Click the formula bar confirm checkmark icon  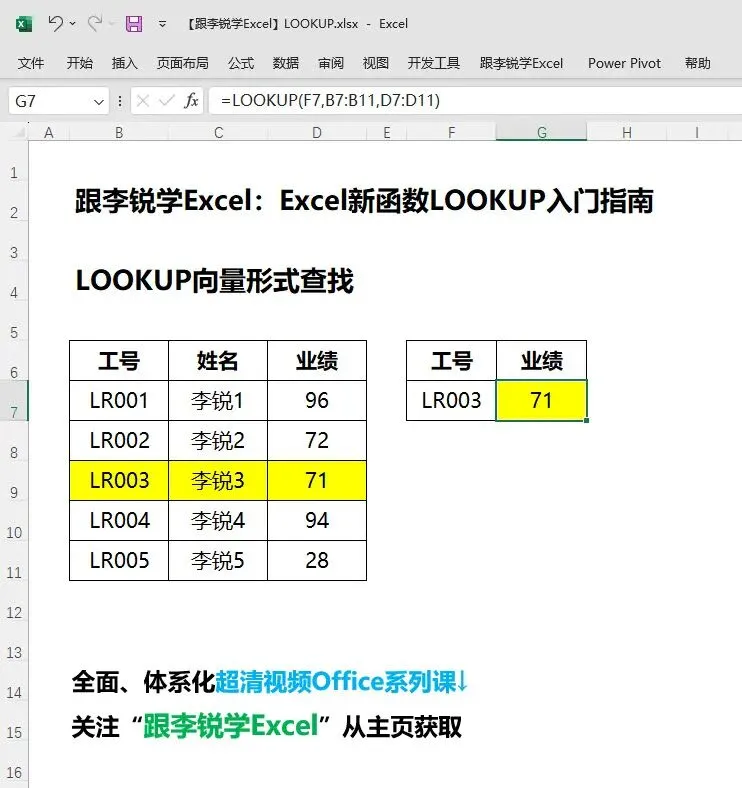tap(165, 101)
